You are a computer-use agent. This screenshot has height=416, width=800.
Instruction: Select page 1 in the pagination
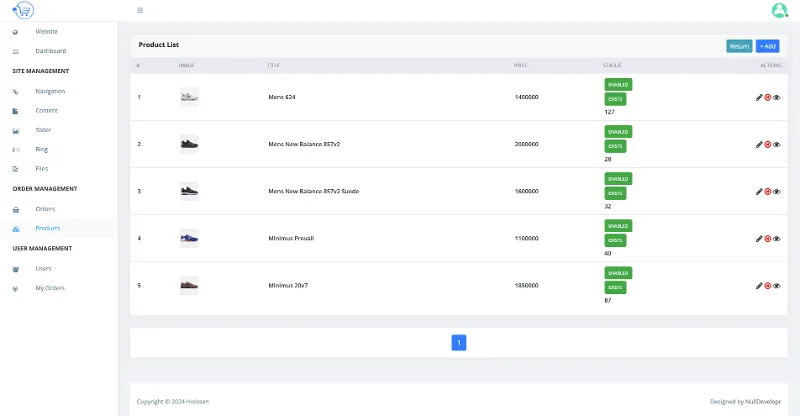click(459, 343)
